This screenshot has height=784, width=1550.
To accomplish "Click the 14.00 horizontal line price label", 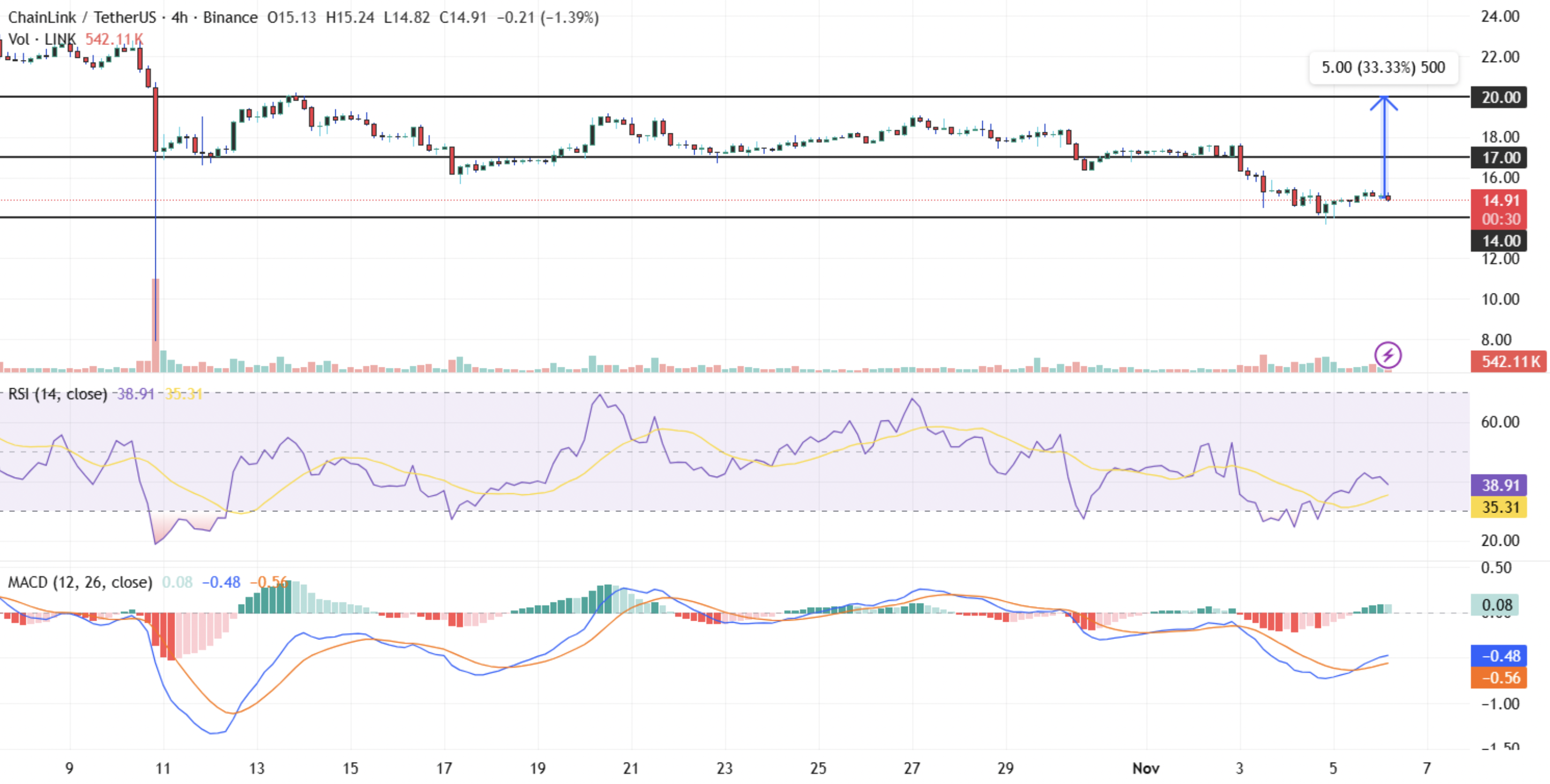I will 1500,240.
